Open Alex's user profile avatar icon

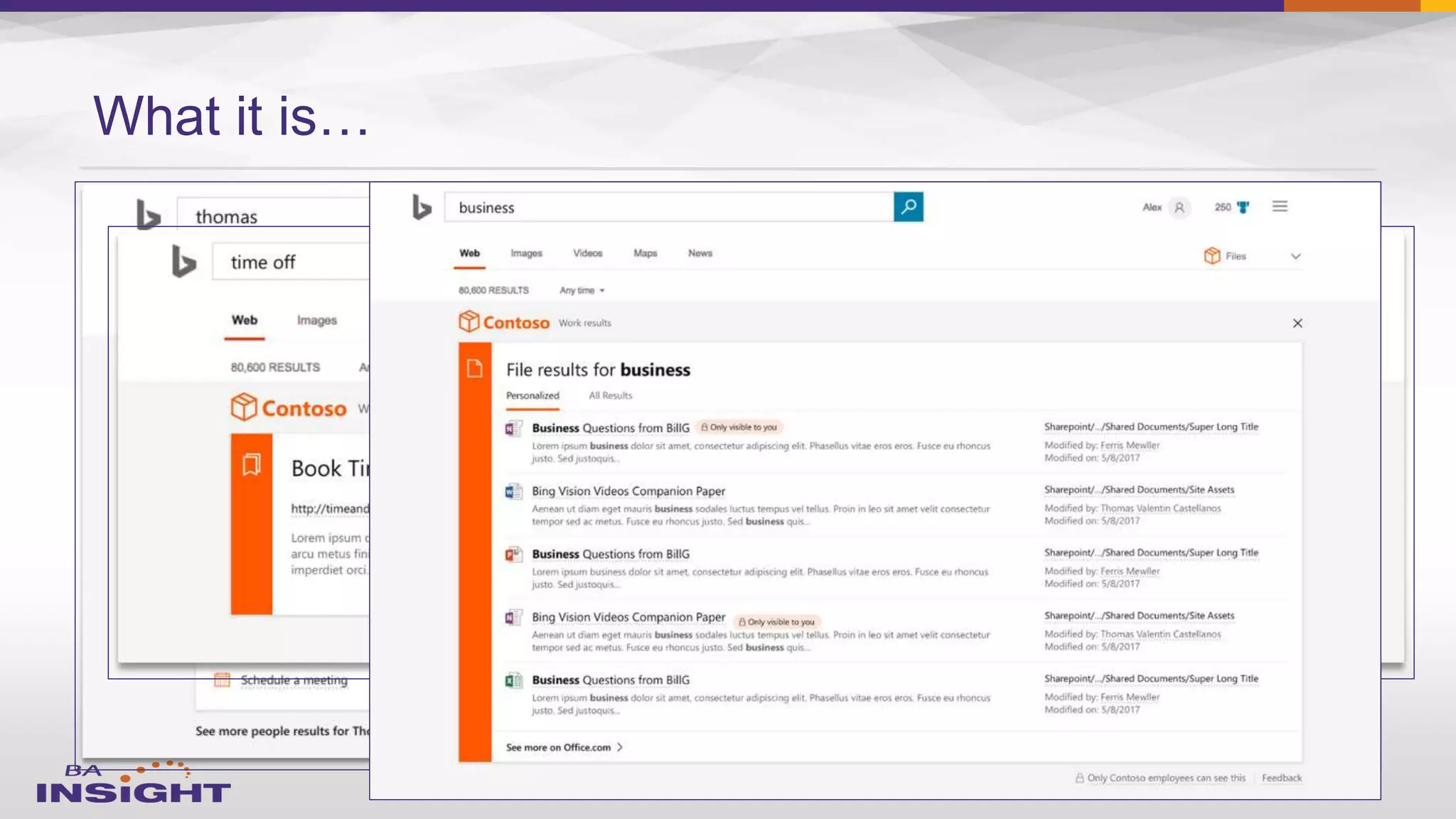click(x=1179, y=208)
